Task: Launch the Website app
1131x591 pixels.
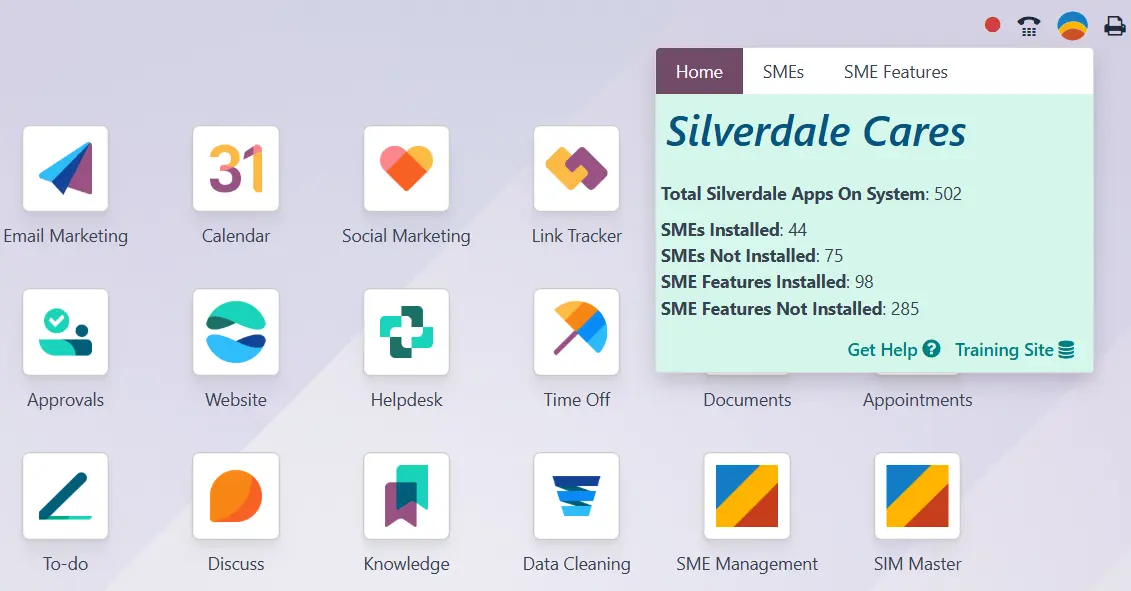Action: (x=236, y=332)
